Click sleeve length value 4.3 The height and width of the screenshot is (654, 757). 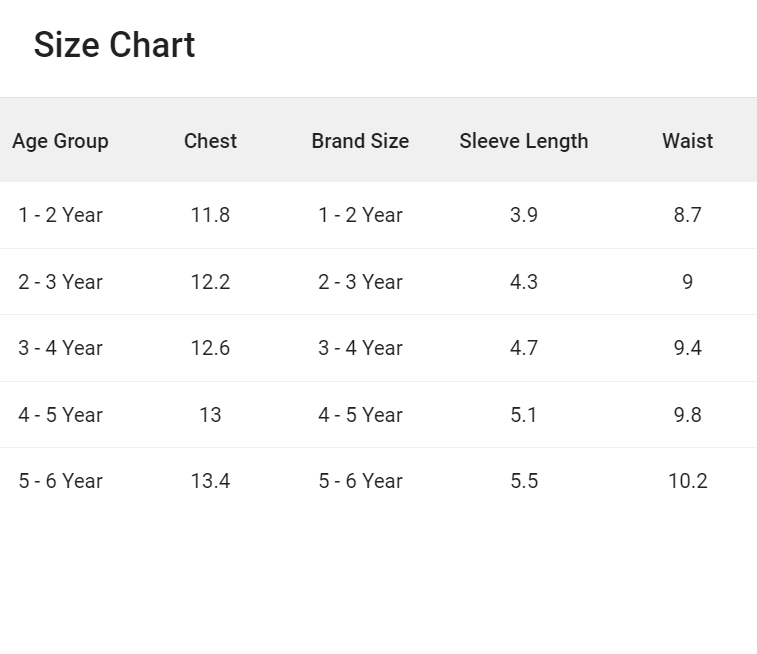click(524, 282)
